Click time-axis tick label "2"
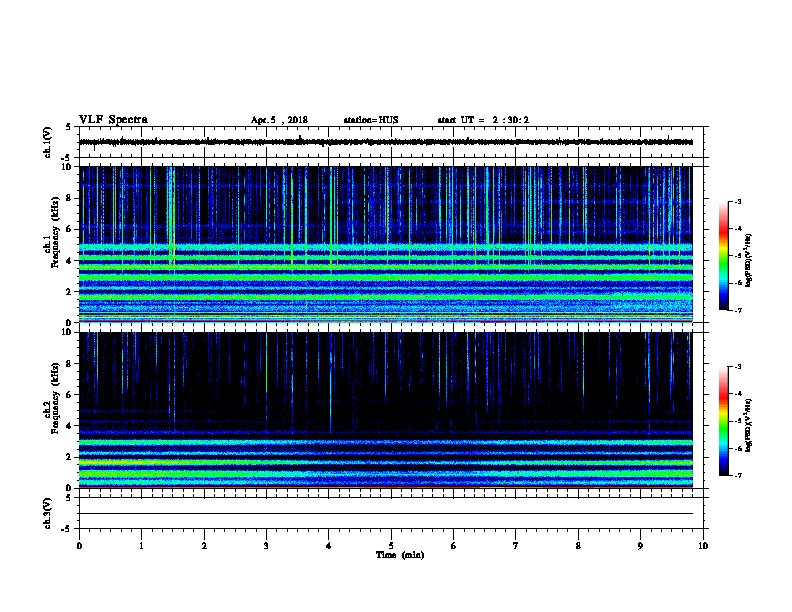 pyautogui.click(x=204, y=545)
